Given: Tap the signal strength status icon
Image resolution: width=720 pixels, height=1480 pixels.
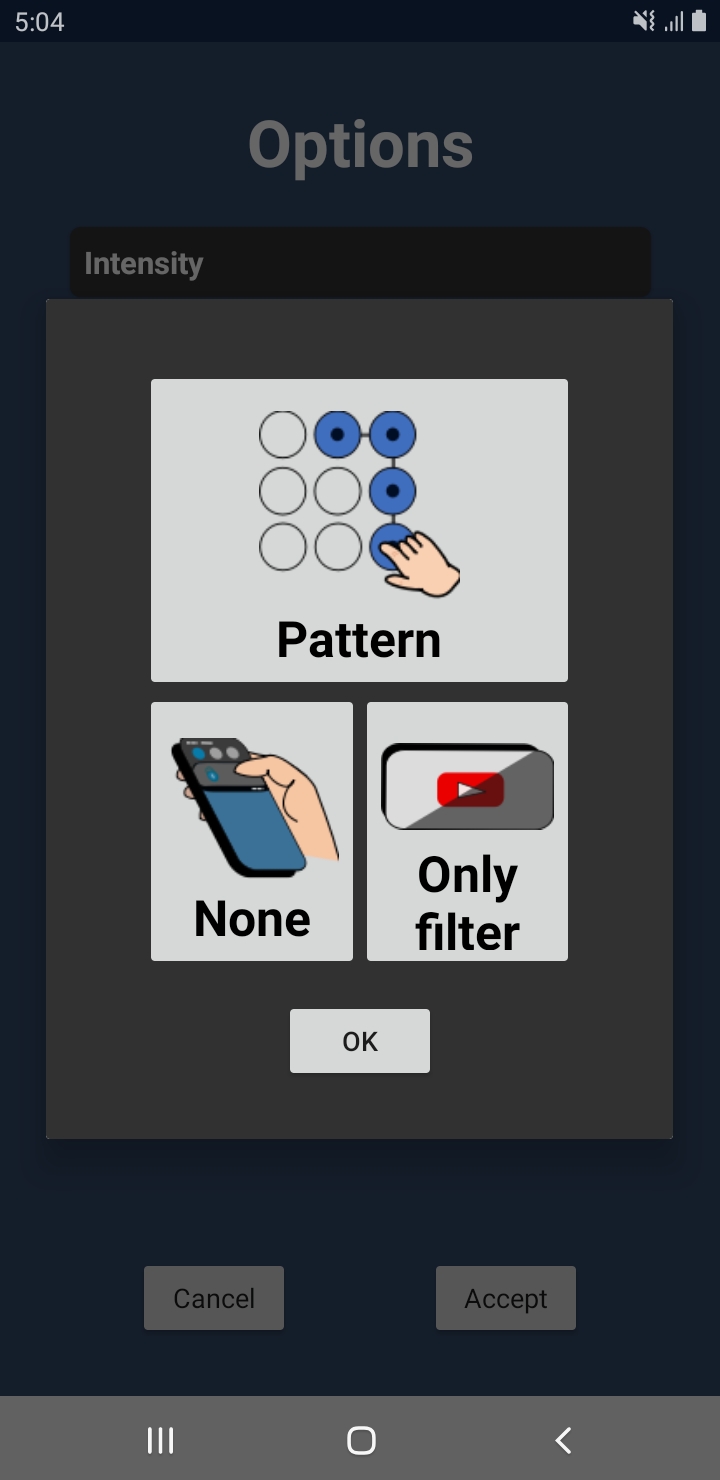Looking at the screenshot, I should (674, 21).
